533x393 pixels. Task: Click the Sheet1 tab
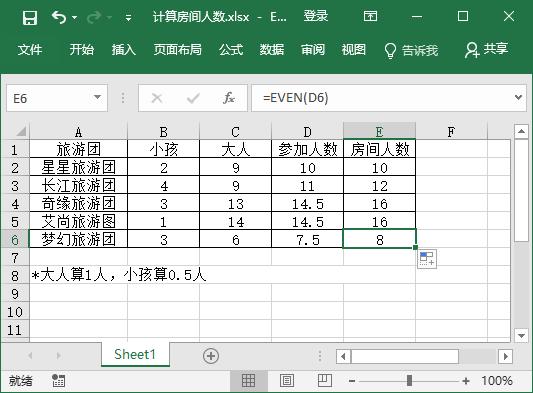135,355
